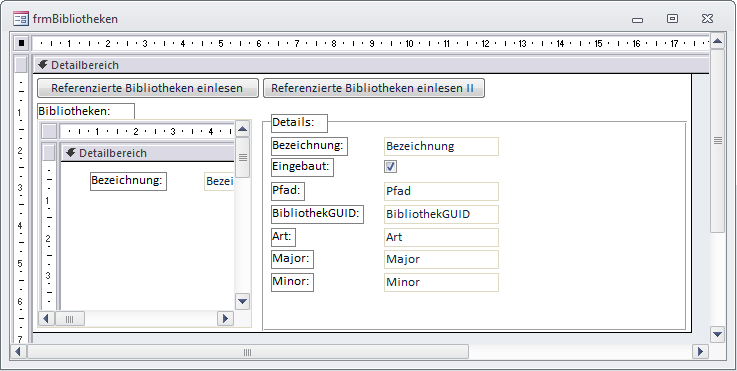Click the main horizontal ruler at mark 10
Image resolution: width=737 pixels, height=371 pixels.
pyautogui.click(x=409, y=44)
